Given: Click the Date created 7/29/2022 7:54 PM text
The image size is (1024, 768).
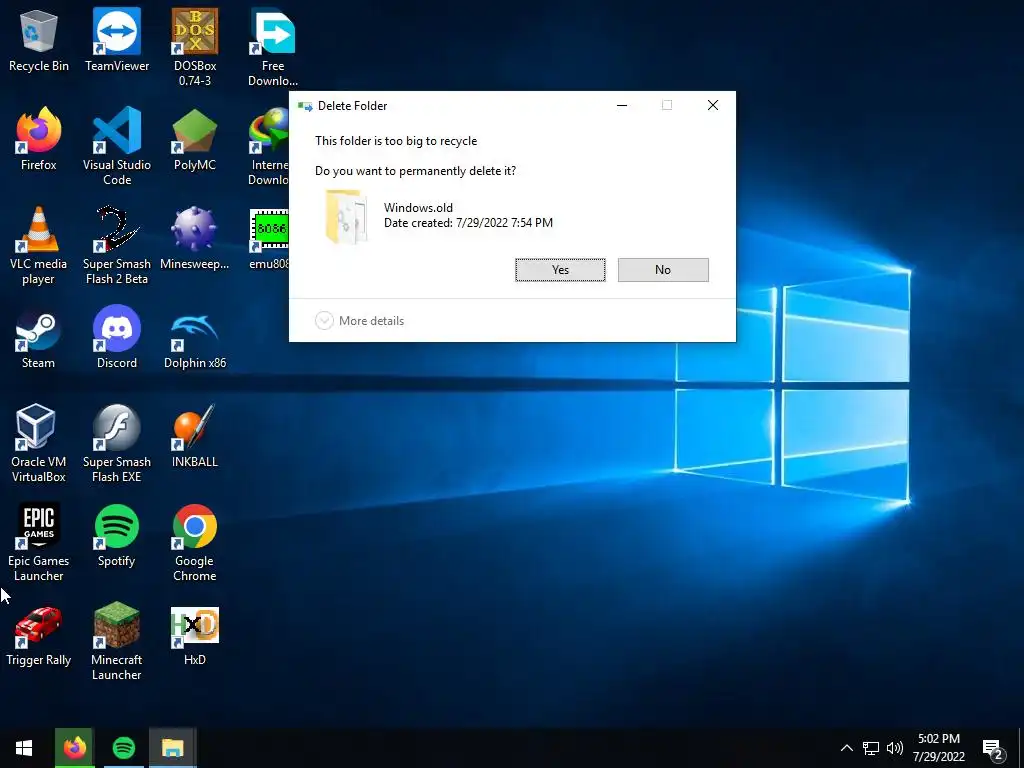Looking at the screenshot, I should pos(468,223).
